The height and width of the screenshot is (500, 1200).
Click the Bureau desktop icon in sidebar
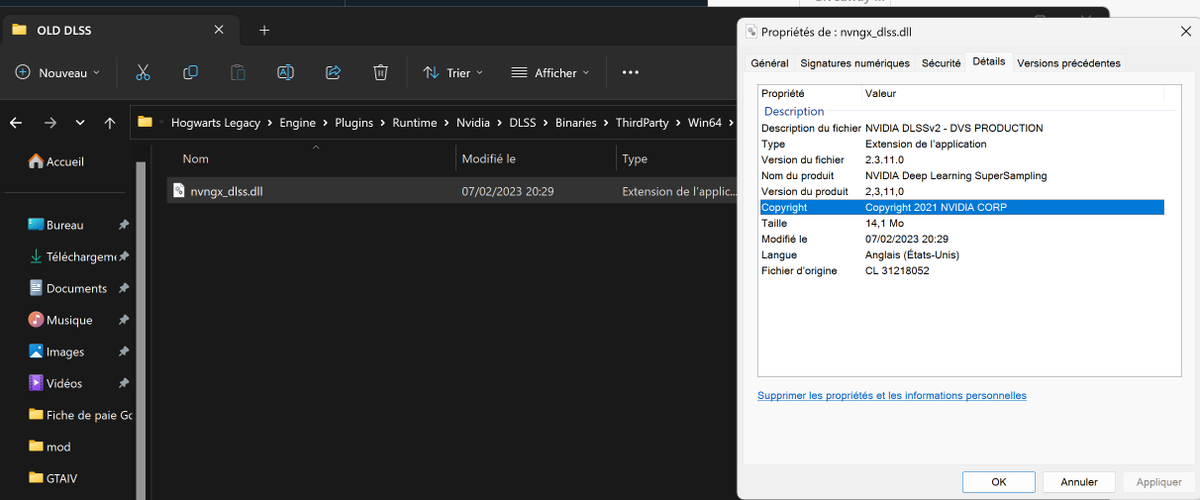[x=36, y=225]
